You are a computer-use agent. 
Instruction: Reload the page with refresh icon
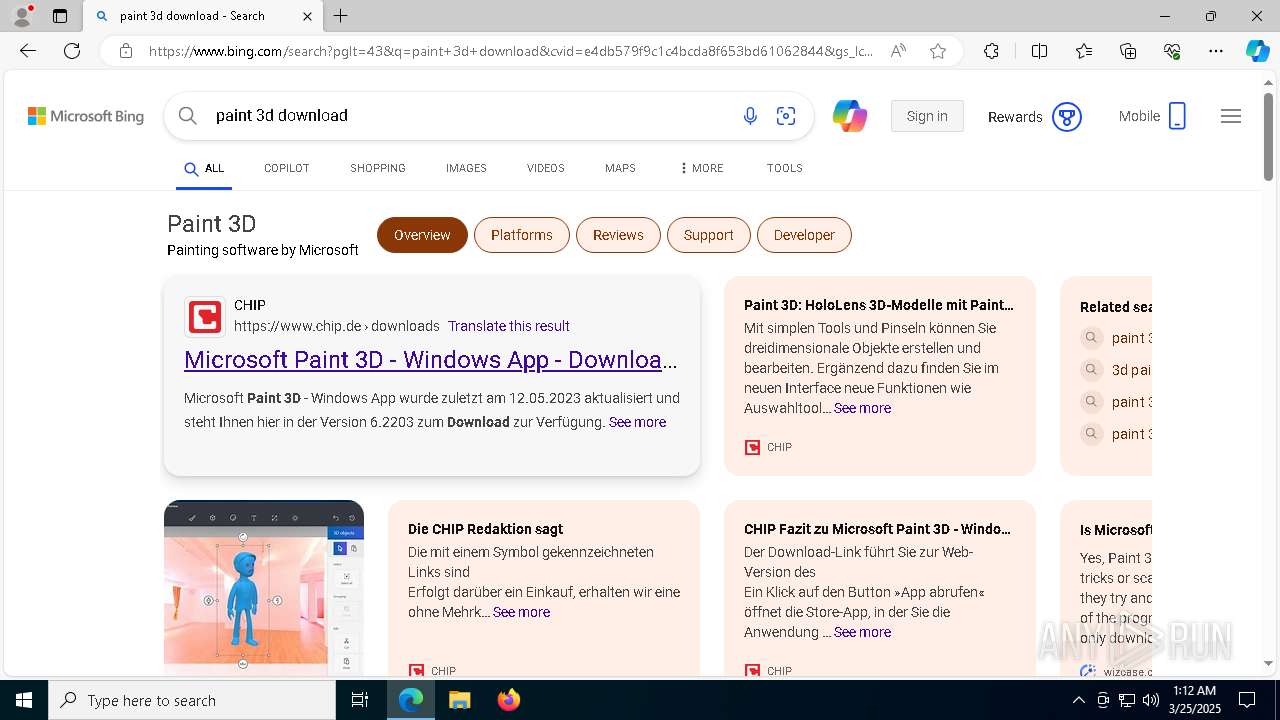72,51
